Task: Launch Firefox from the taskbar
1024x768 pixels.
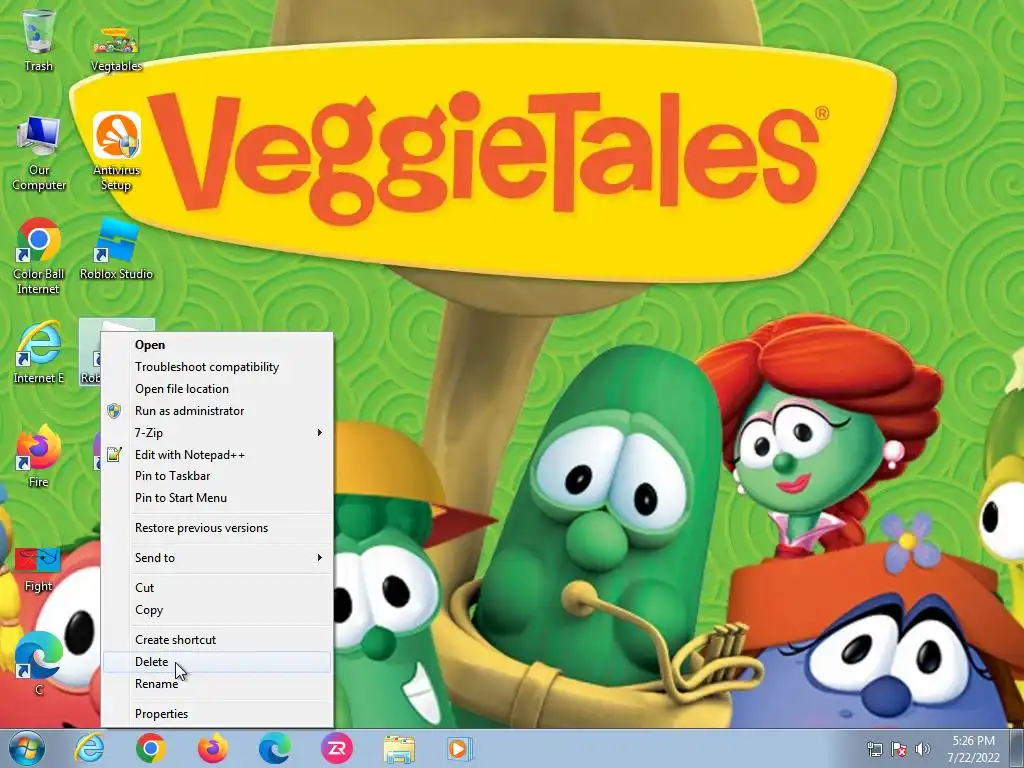Action: click(x=213, y=748)
